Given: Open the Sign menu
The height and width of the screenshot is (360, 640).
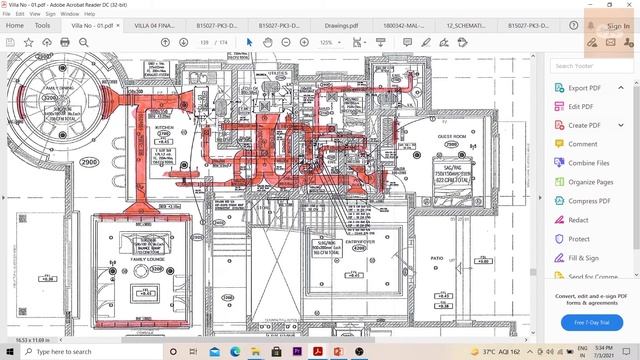Looking at the screenshot, I should pyautogui.click(x=50, y=14).
